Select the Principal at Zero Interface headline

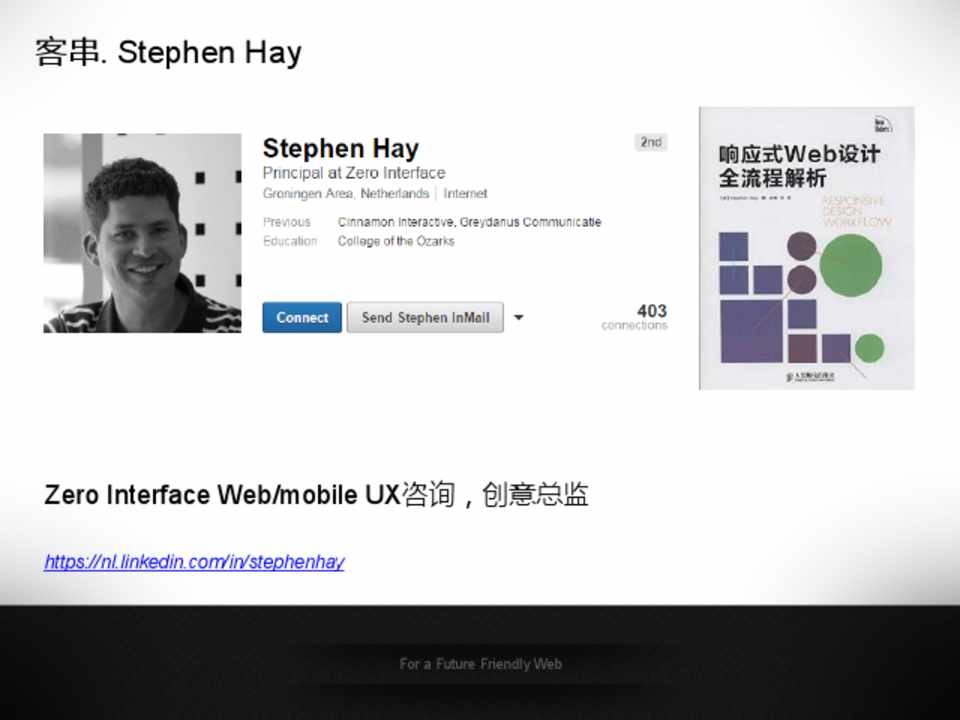tap(353, 173)
